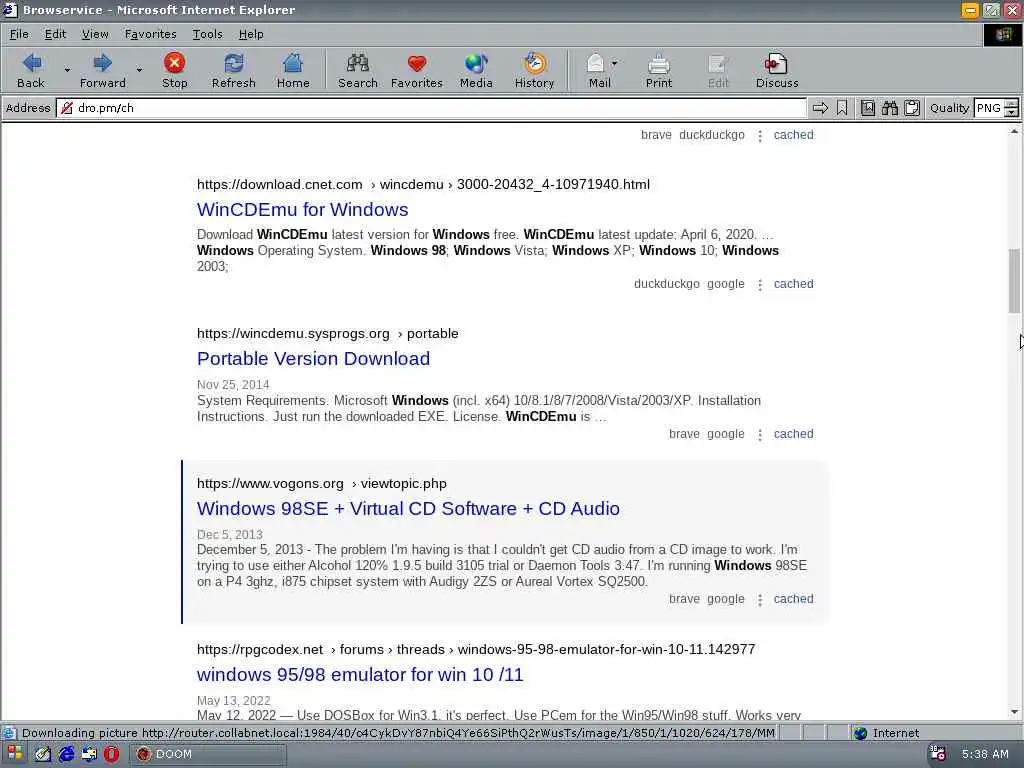The width and height of the screenshot is (1024, 768).
Task: Open the Quality PNG combo box
Action: pos(996,108)
